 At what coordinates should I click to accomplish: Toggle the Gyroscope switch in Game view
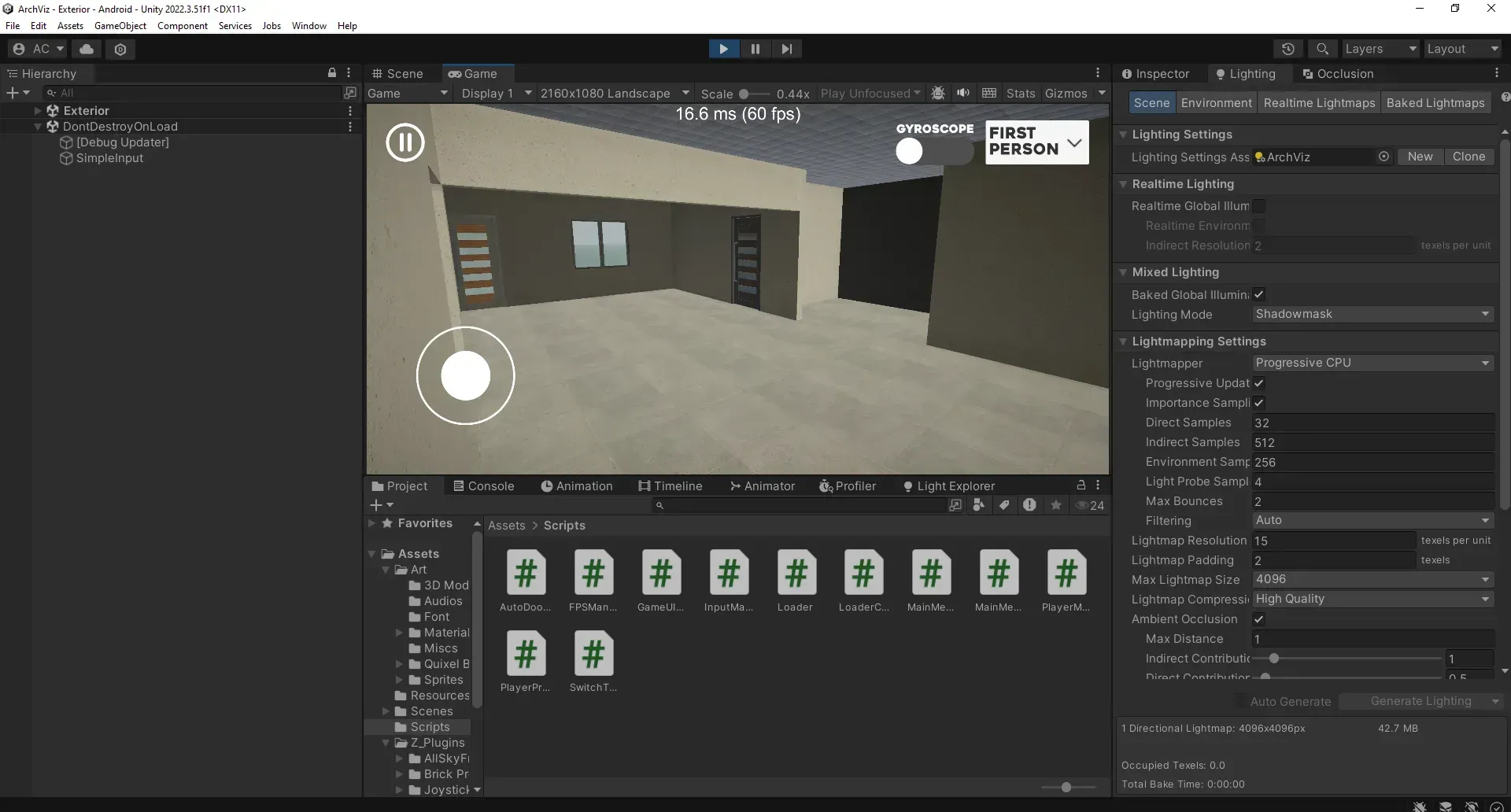click(934, 151)
